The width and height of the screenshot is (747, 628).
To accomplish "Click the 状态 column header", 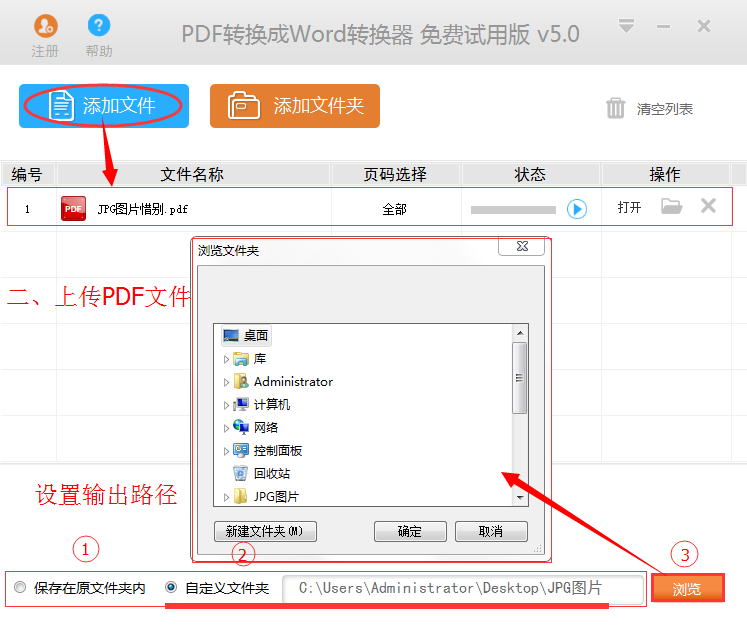I will click(x=530, y=174).
